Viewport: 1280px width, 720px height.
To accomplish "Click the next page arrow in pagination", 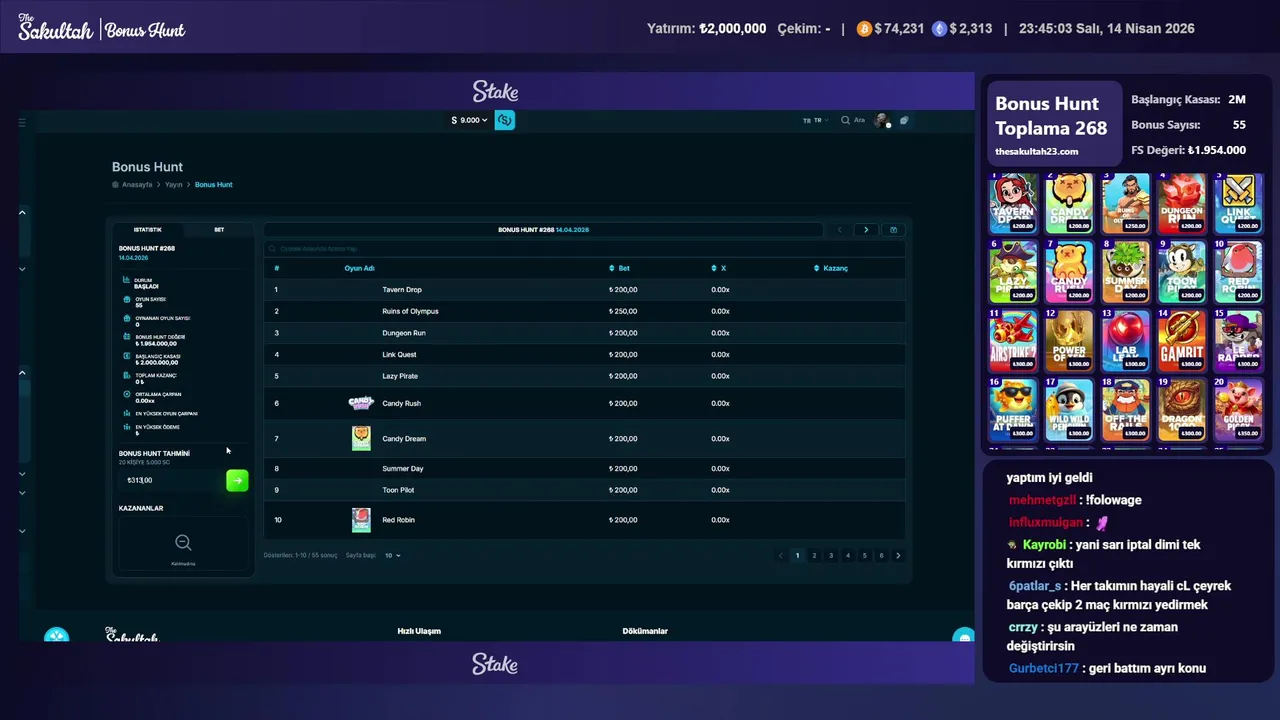I will [x=898, y=555].
